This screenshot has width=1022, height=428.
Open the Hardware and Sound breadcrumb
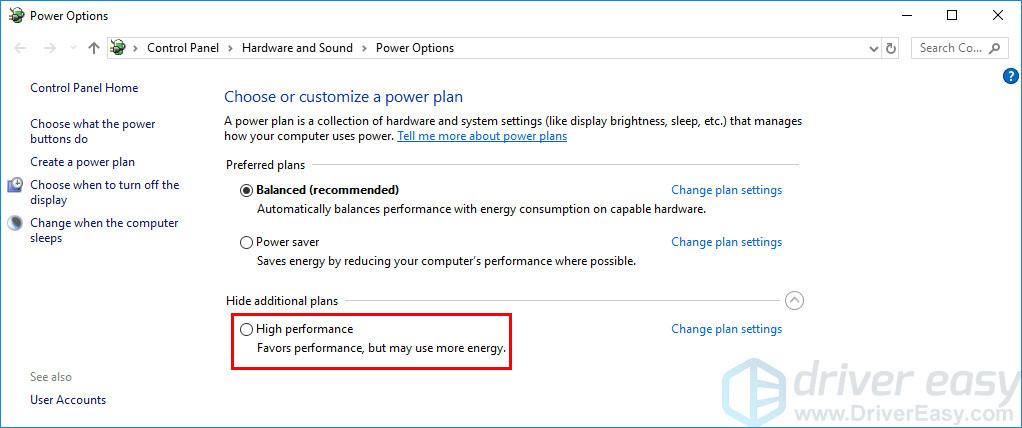tap(297, 48)
